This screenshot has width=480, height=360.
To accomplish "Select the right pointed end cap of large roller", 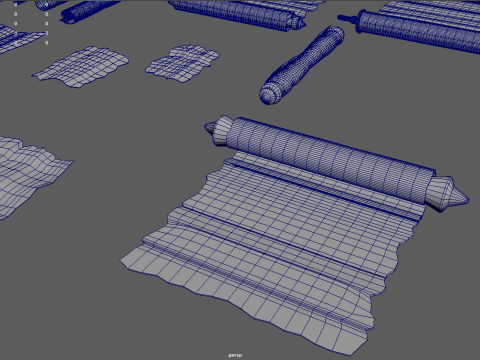I will point(447,194).
